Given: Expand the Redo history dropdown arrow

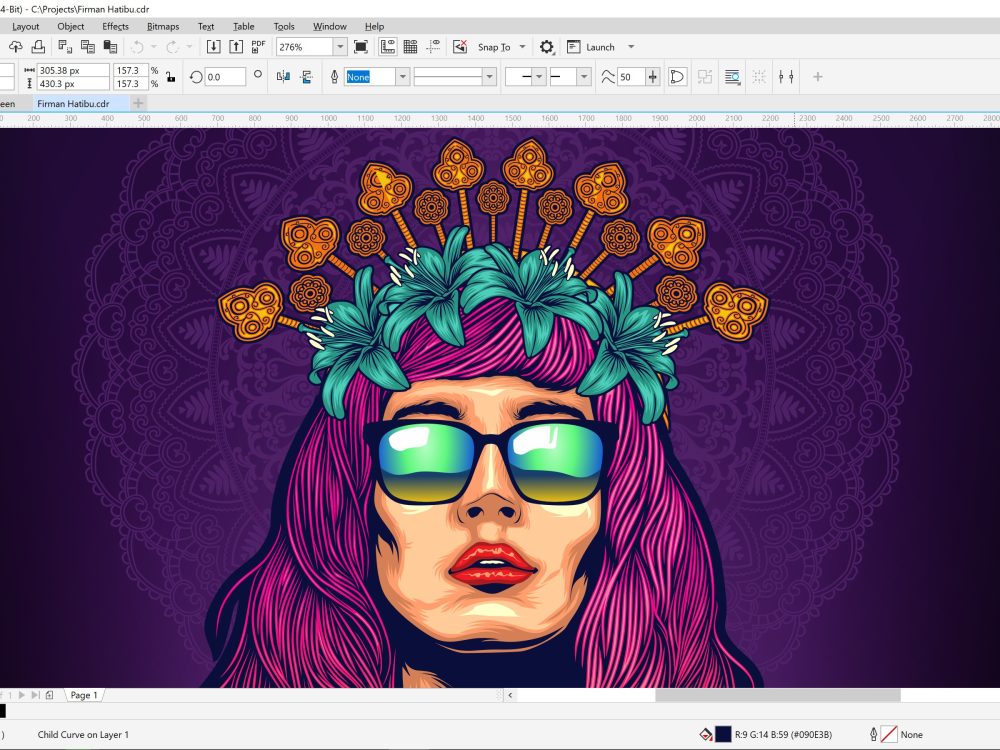Looking at the screenshot, I should [189, 47].
